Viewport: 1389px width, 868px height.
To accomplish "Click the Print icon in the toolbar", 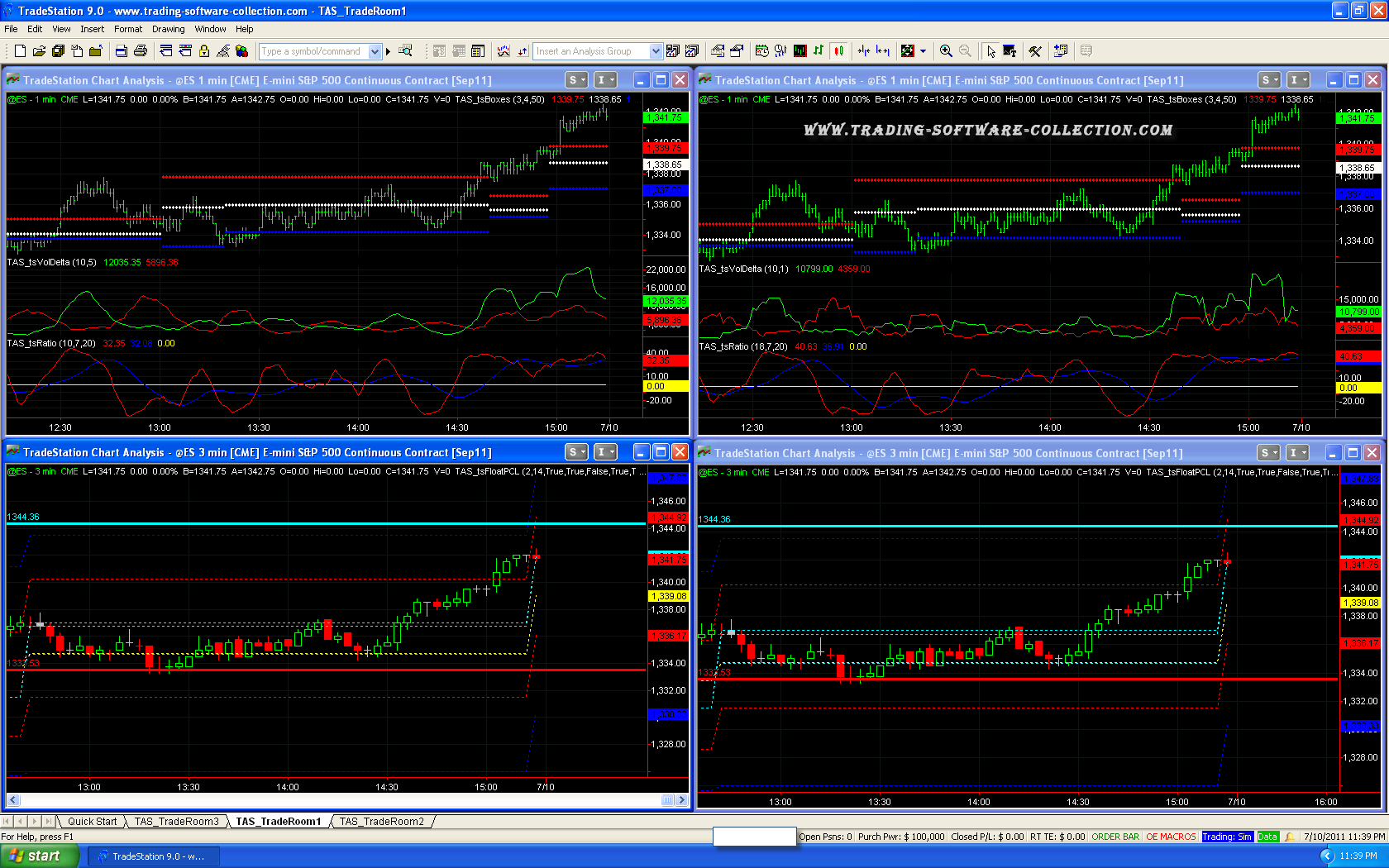I will 141,51.
